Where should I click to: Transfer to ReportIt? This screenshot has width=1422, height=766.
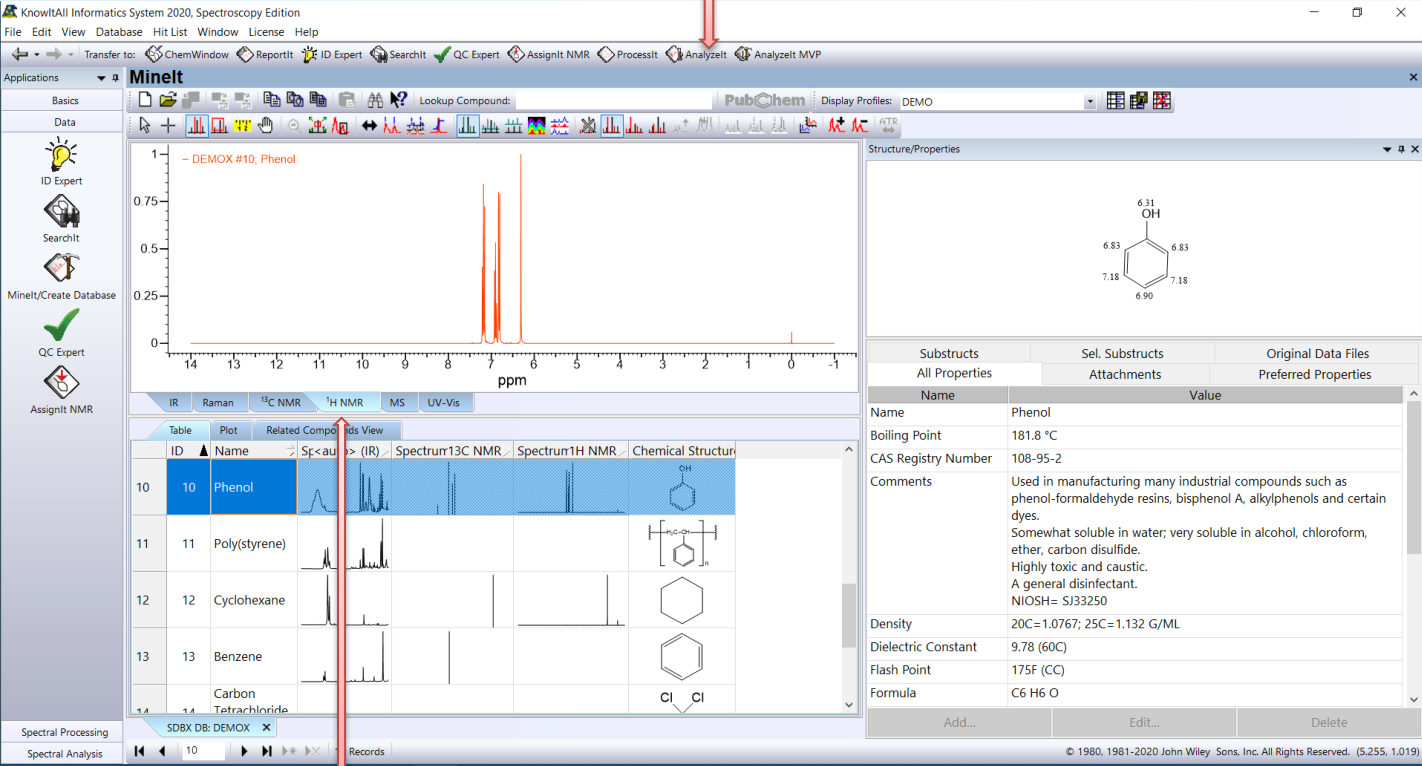point(265,54)
